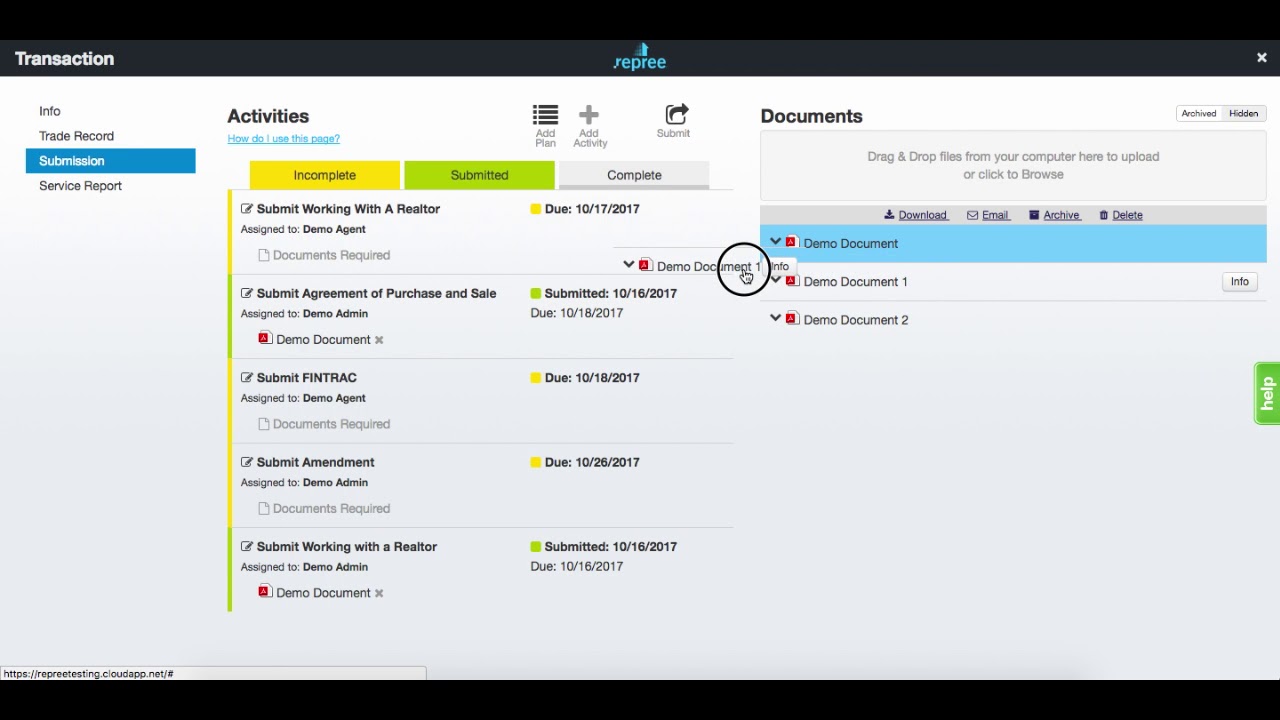Open PDF icon of Demo Document in Agreement activity
1280x720 pixels.
click(x=265, y=338)
